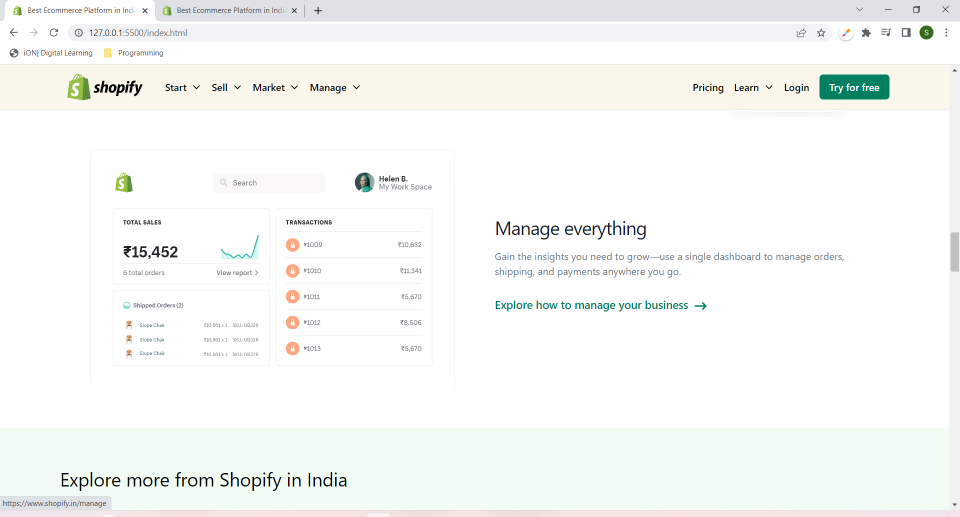Click transaction #1012 lock icon
Image resolution: width=960 pixels, height=517 pixels.
(x=293, y=322)
